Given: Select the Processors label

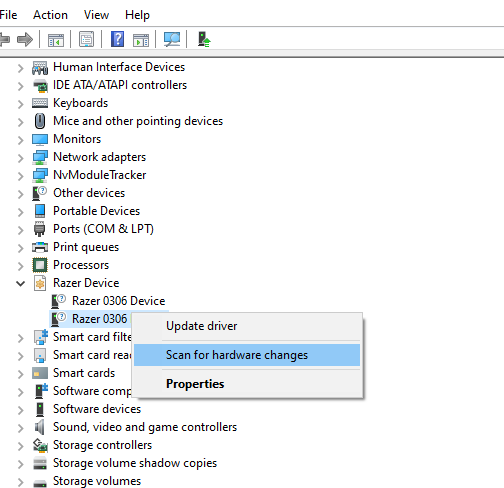Looking at the screenshot, I should (x=81, y=265).
